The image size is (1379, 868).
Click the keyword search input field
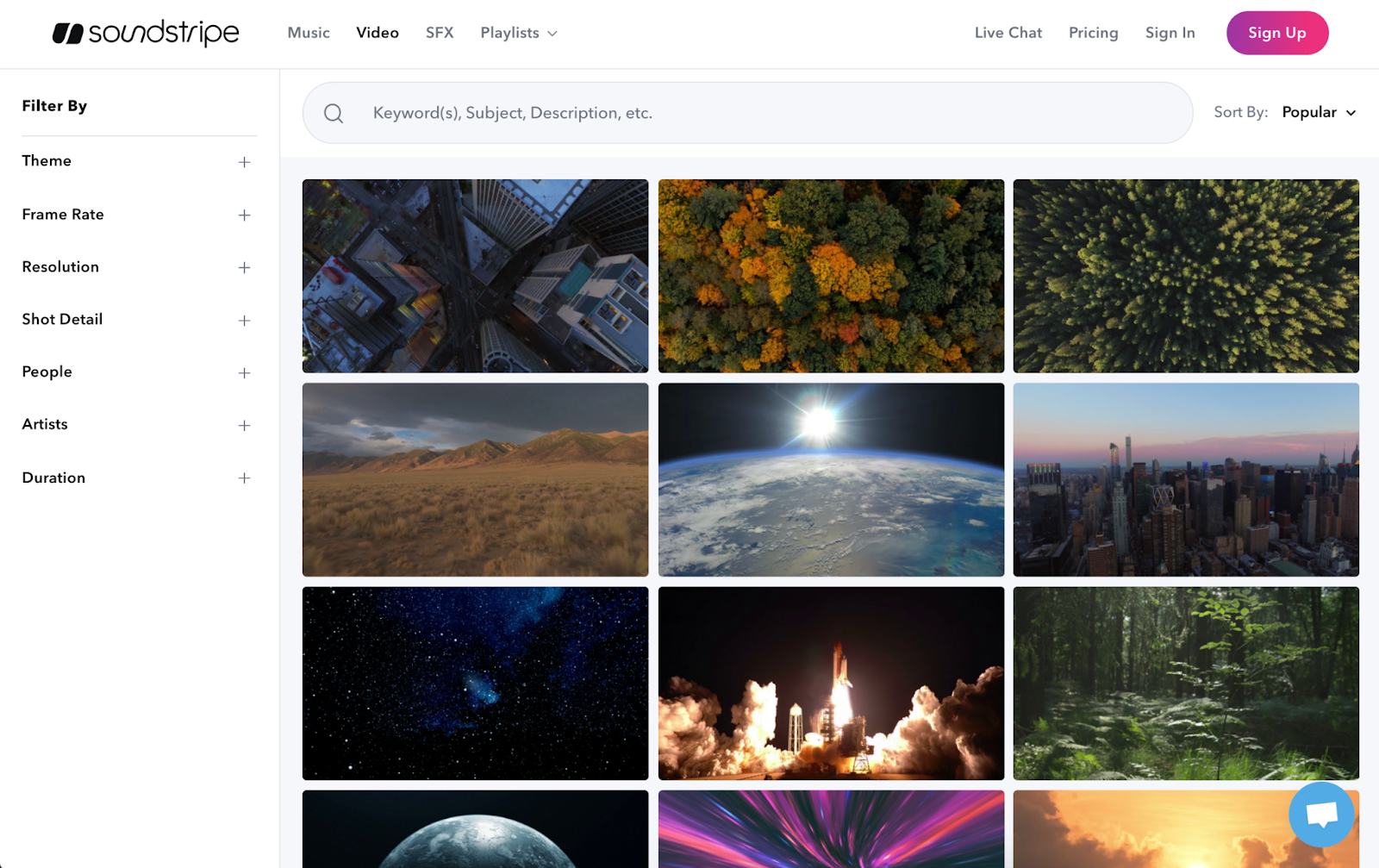pos(689,113)
